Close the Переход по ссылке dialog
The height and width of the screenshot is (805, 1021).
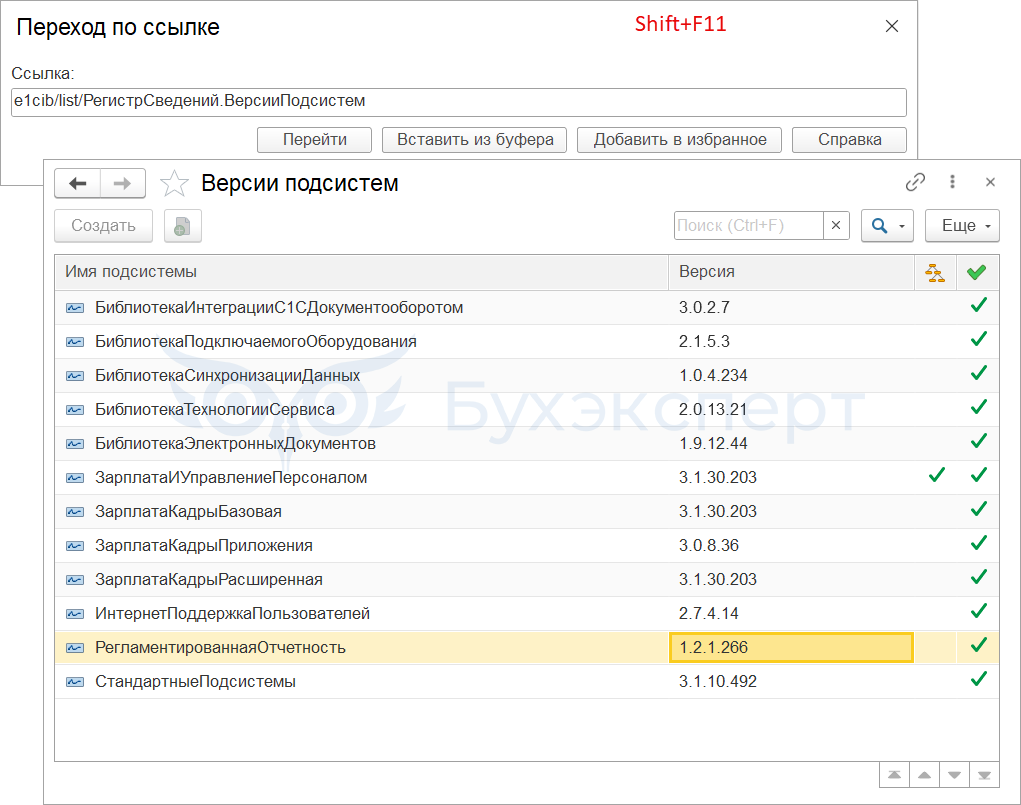[892, 26]
